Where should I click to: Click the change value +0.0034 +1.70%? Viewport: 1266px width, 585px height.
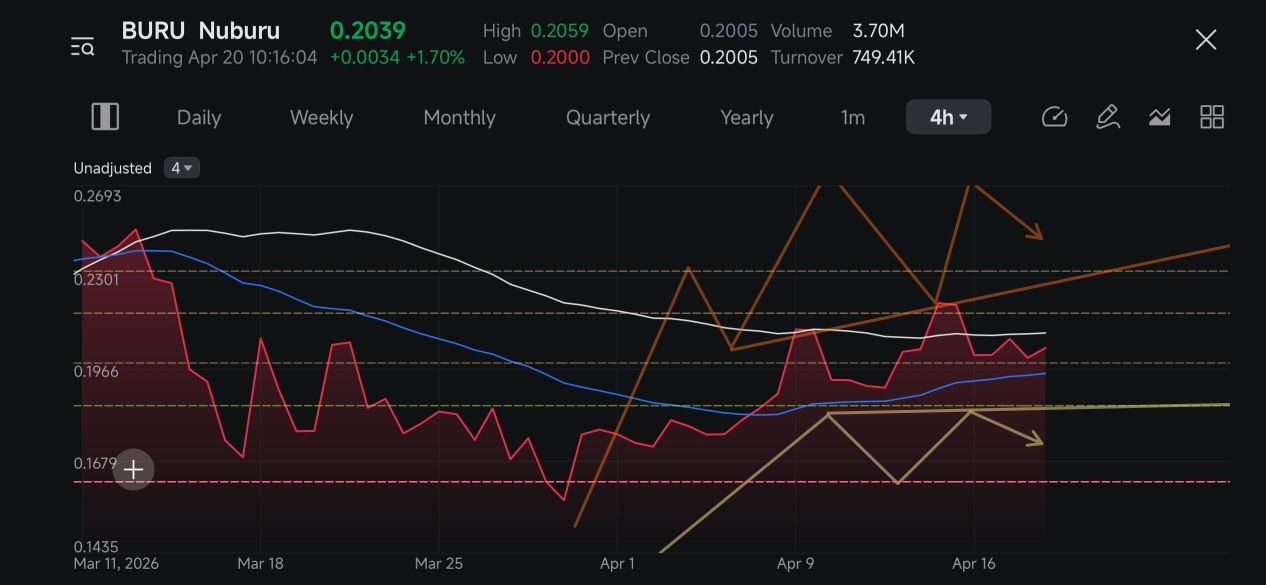click(397, 57)
